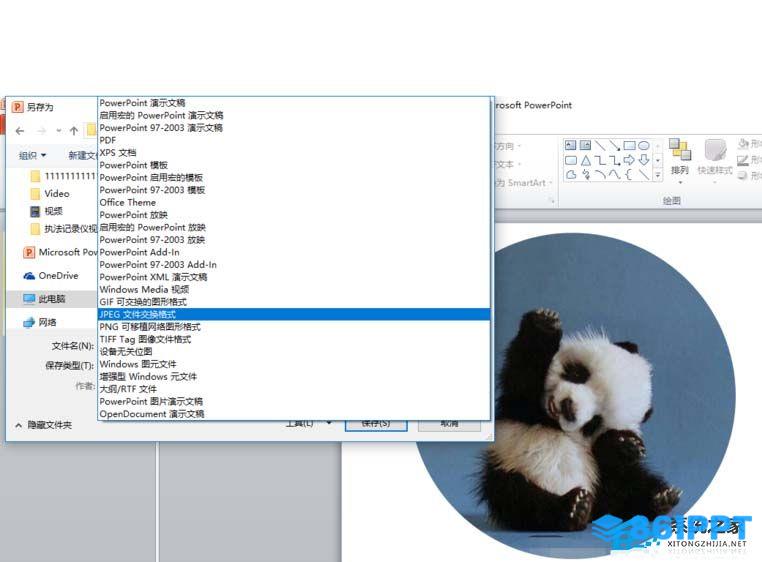Select 启用宏的 PowerPoint 放映 type
The image size is (762, 562).
point(294,228)
